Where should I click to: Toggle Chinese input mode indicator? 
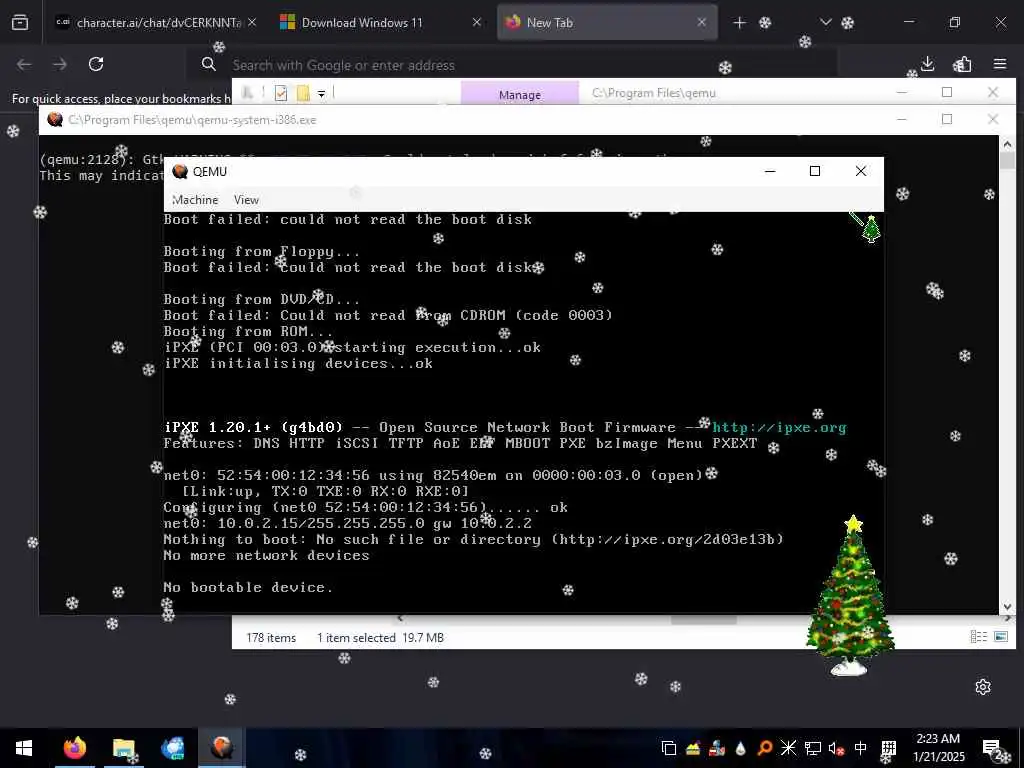861,748
